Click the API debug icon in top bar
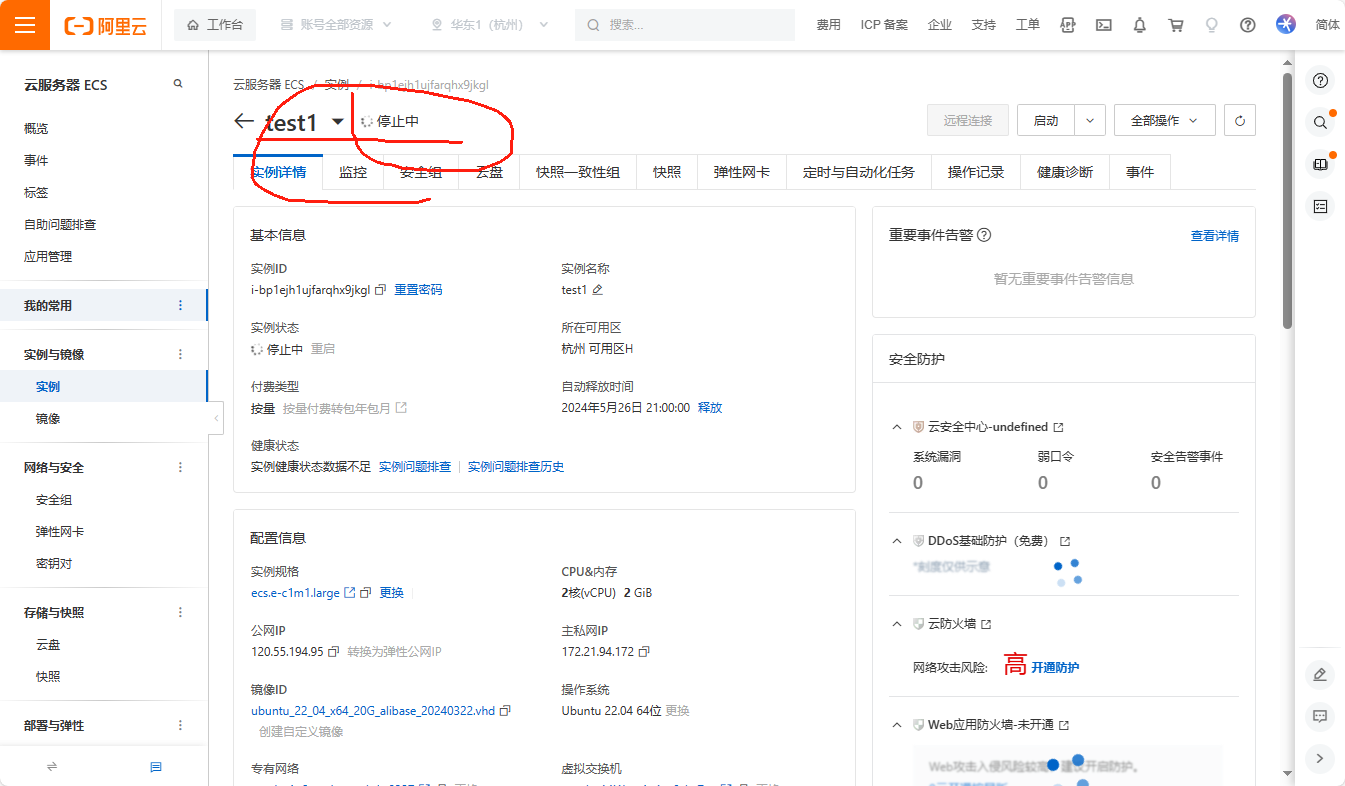 [1068, 25]
